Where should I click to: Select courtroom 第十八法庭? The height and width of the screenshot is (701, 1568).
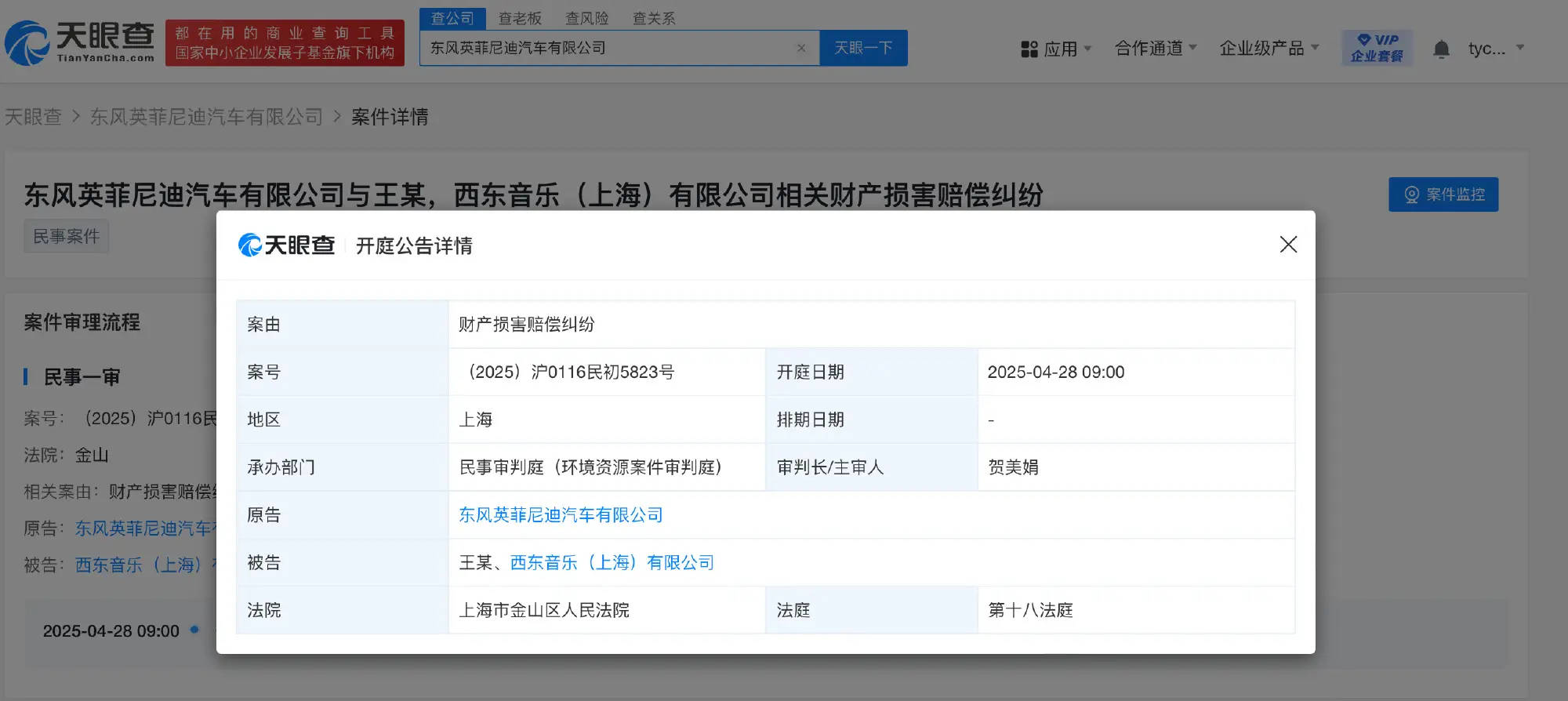coord(1030,610)
